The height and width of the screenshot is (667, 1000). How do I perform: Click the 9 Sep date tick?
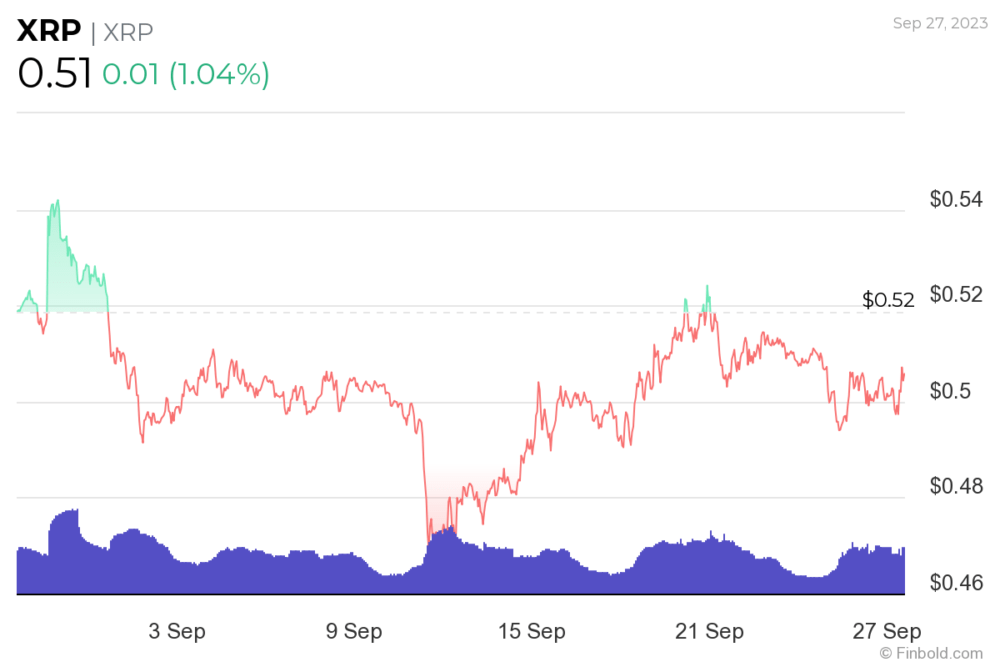(x=354, y=631)
